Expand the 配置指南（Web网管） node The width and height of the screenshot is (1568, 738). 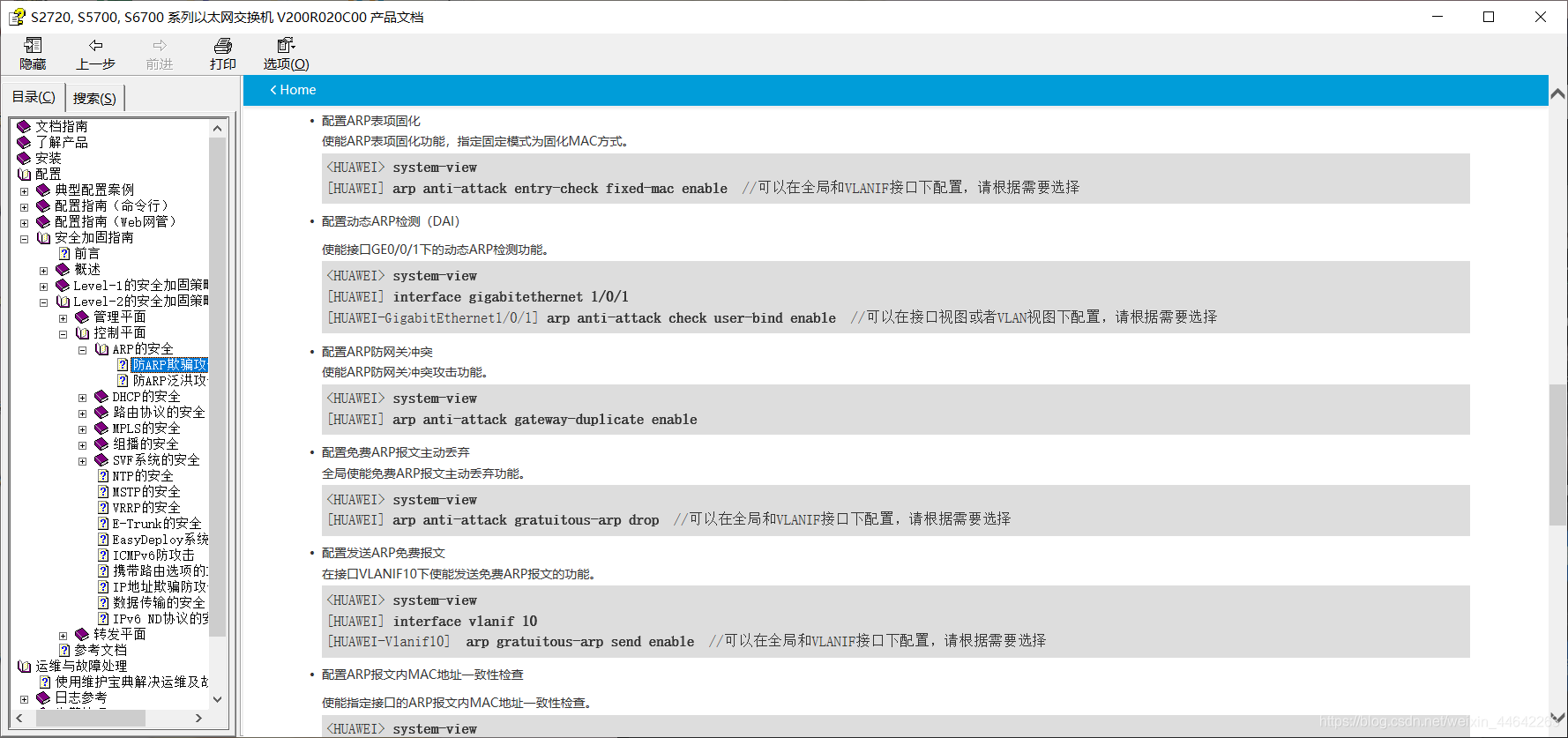tap(24, 223)
